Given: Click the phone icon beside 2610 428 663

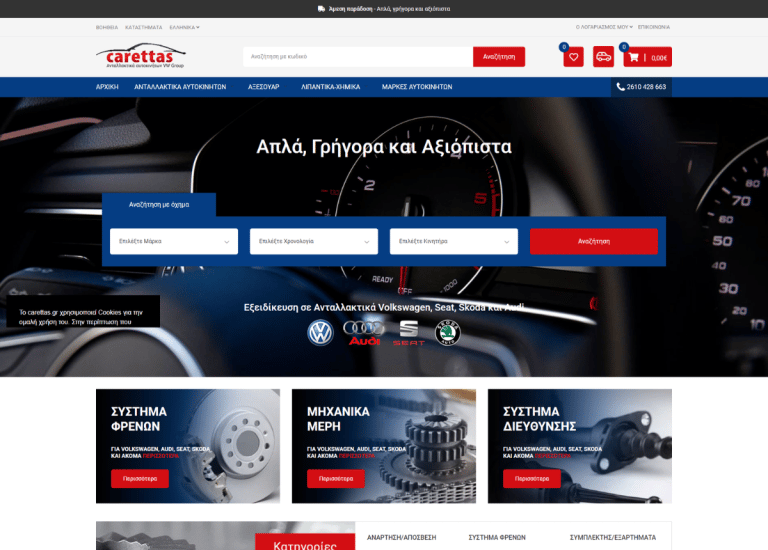Looking at the screenshot, I should (620, 87).
